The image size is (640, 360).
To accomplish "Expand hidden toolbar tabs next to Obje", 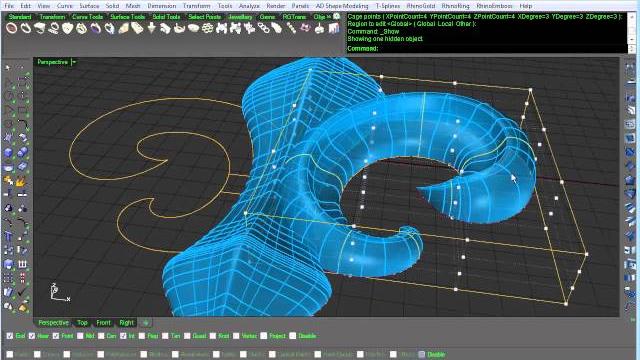I will coord(329,17).
